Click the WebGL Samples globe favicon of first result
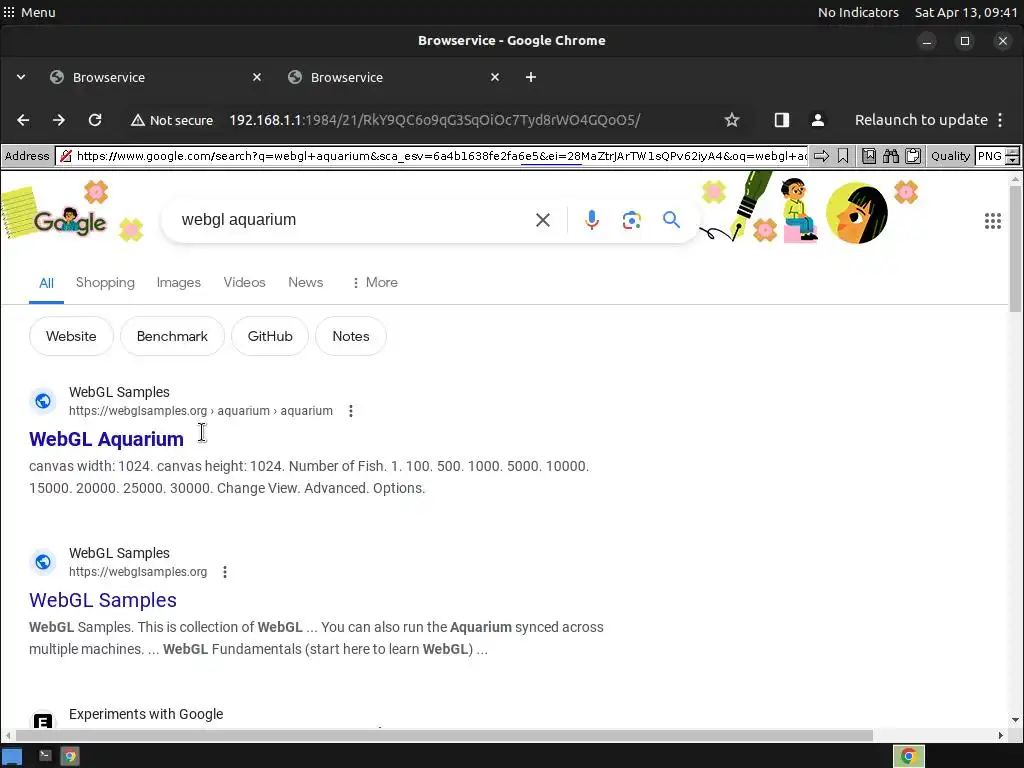1024x768 pixels. (43, 400)
